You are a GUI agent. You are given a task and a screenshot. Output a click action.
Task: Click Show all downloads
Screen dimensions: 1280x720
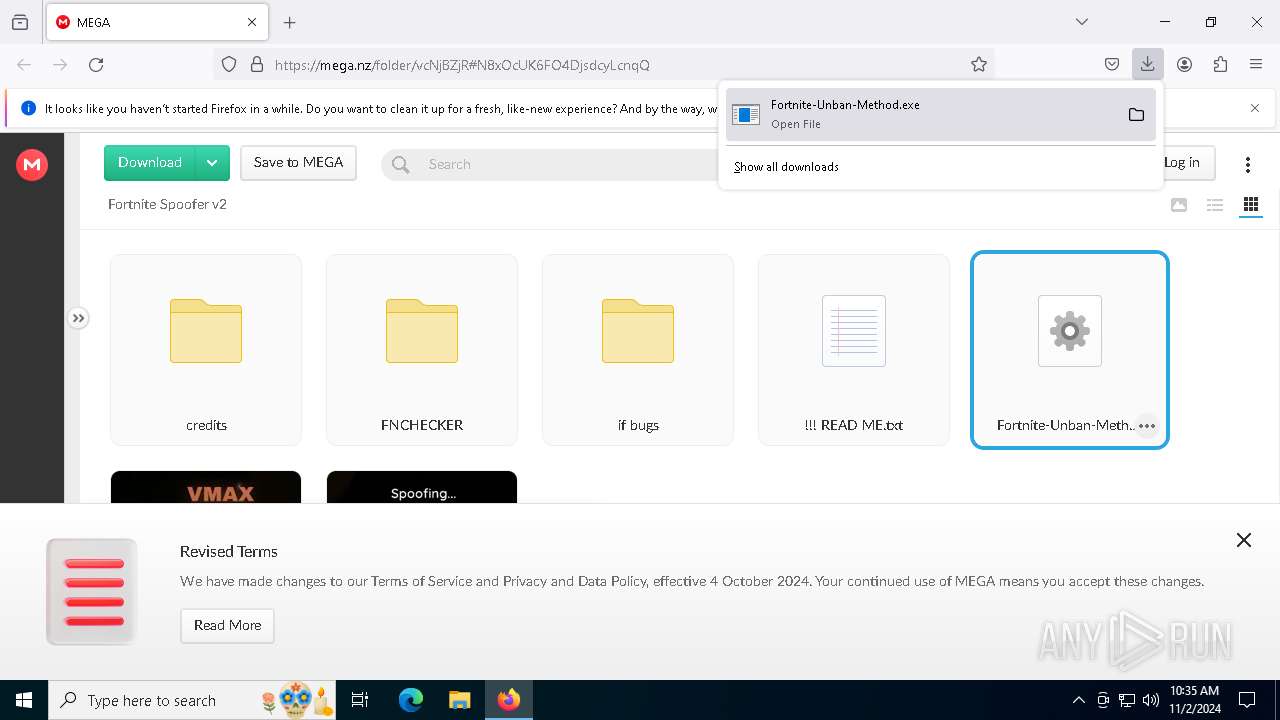[786, 167]
